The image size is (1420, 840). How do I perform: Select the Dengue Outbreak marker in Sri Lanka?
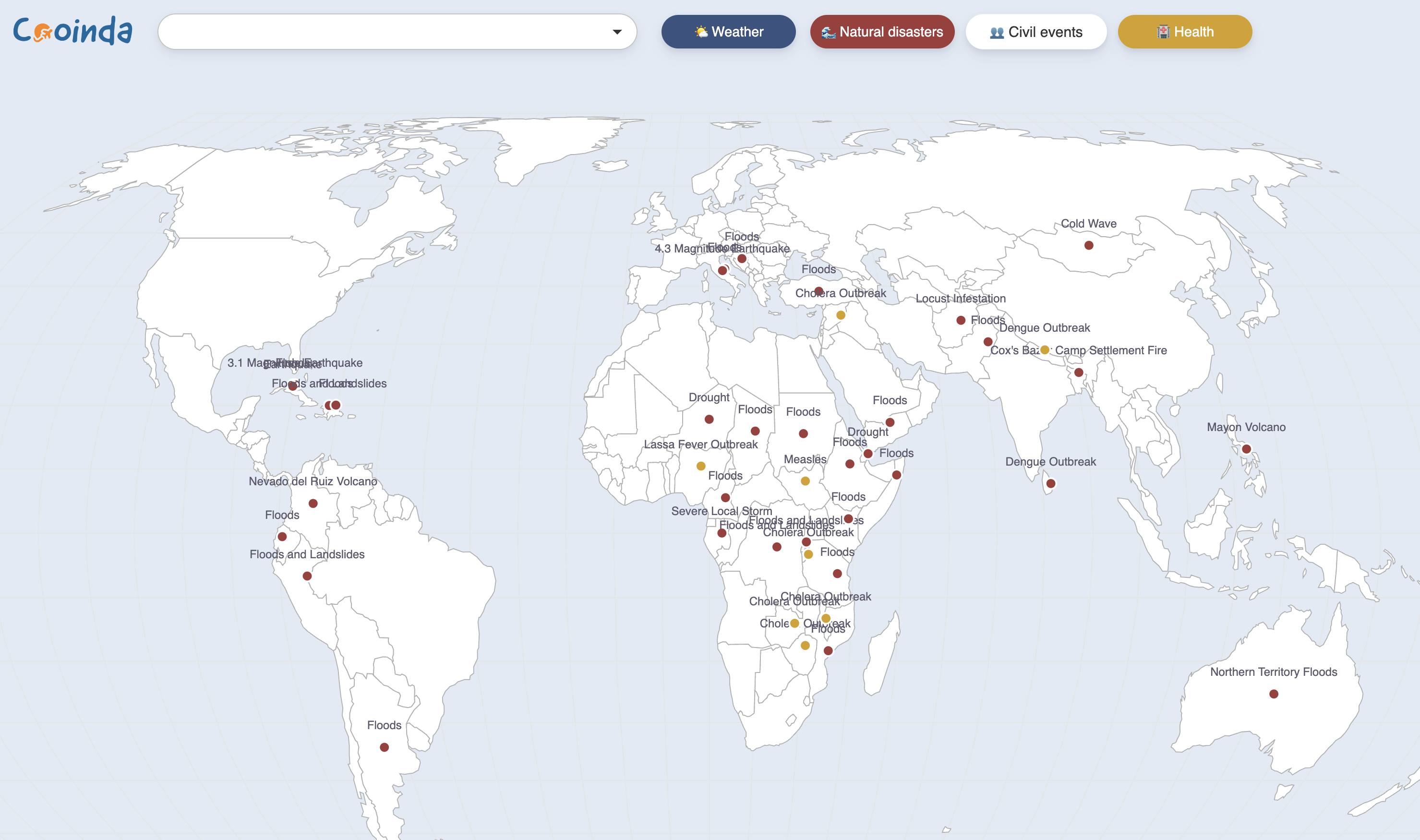pos(1050,483)
